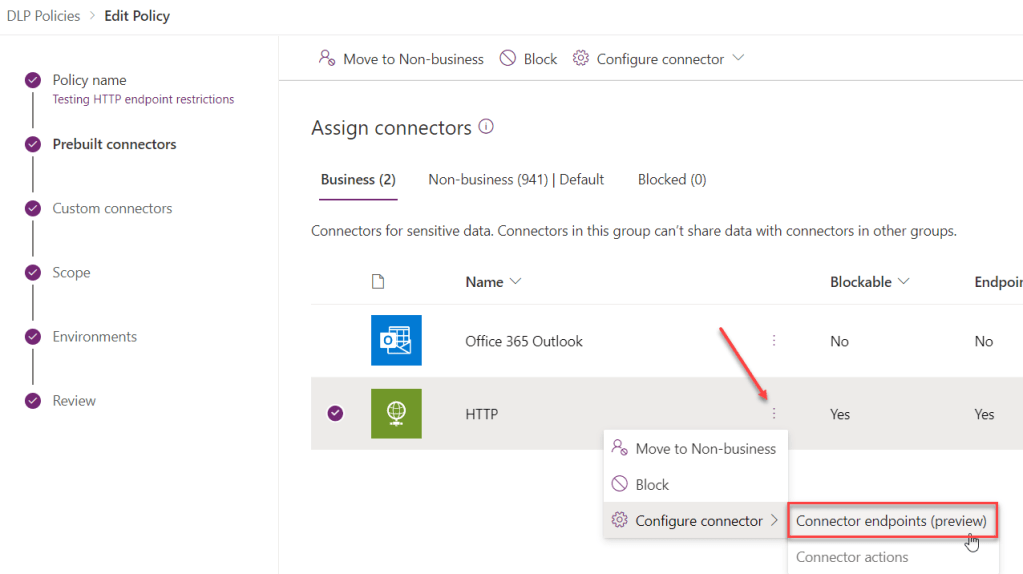The image size is (1023, 574).
Task: Click the info icon beside Assign connectors
Action: (x=486, y=127)
